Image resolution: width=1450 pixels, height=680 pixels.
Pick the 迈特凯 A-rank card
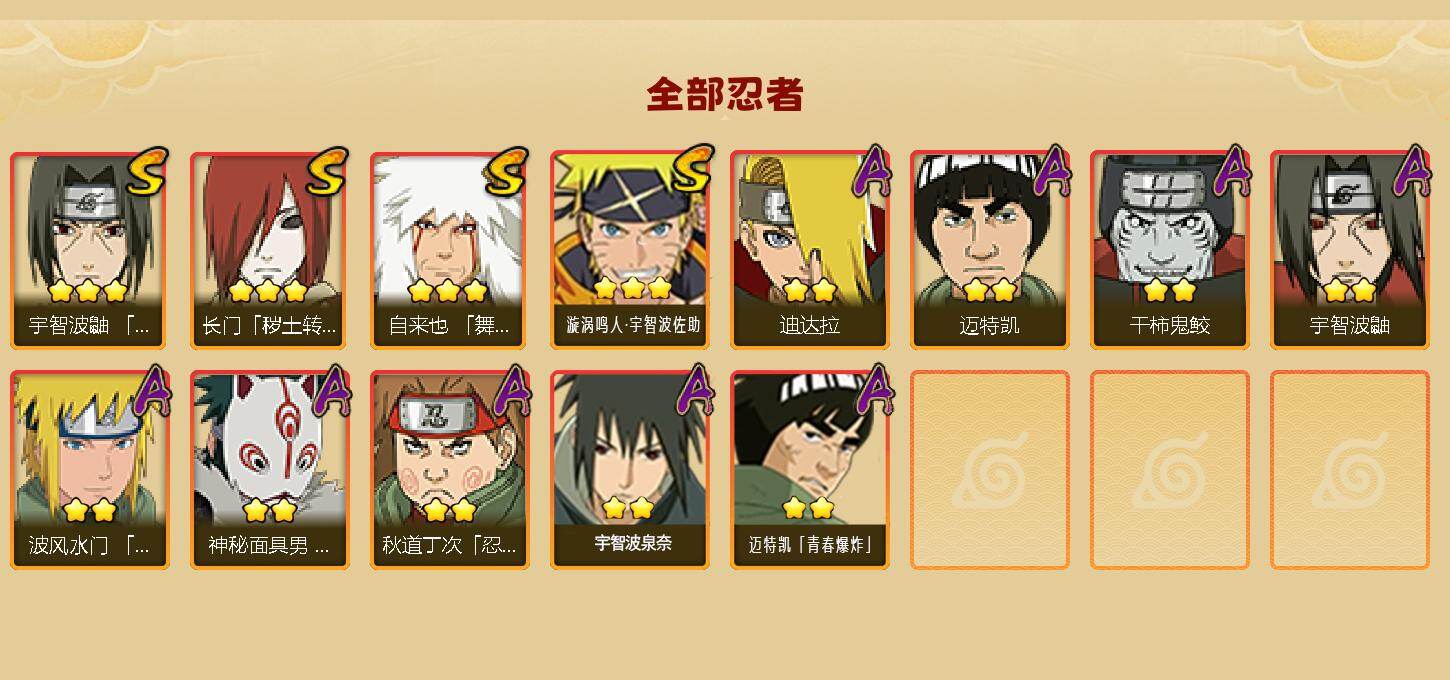click(990, 250)
